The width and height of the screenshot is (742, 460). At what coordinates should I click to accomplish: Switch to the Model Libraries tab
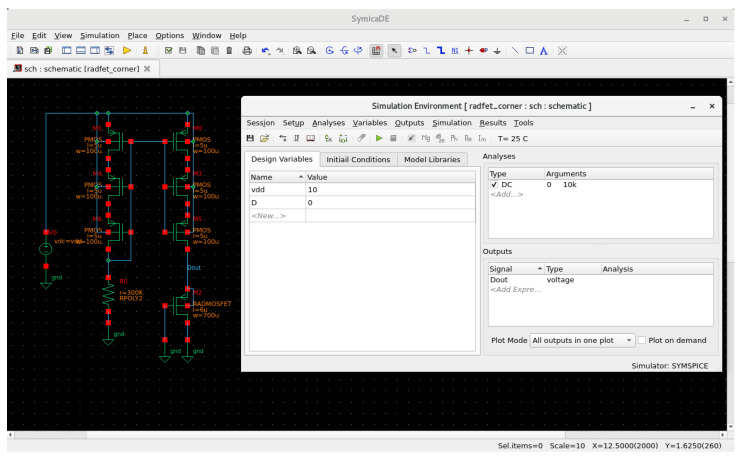pyautogui.click(x=432, y=159)
